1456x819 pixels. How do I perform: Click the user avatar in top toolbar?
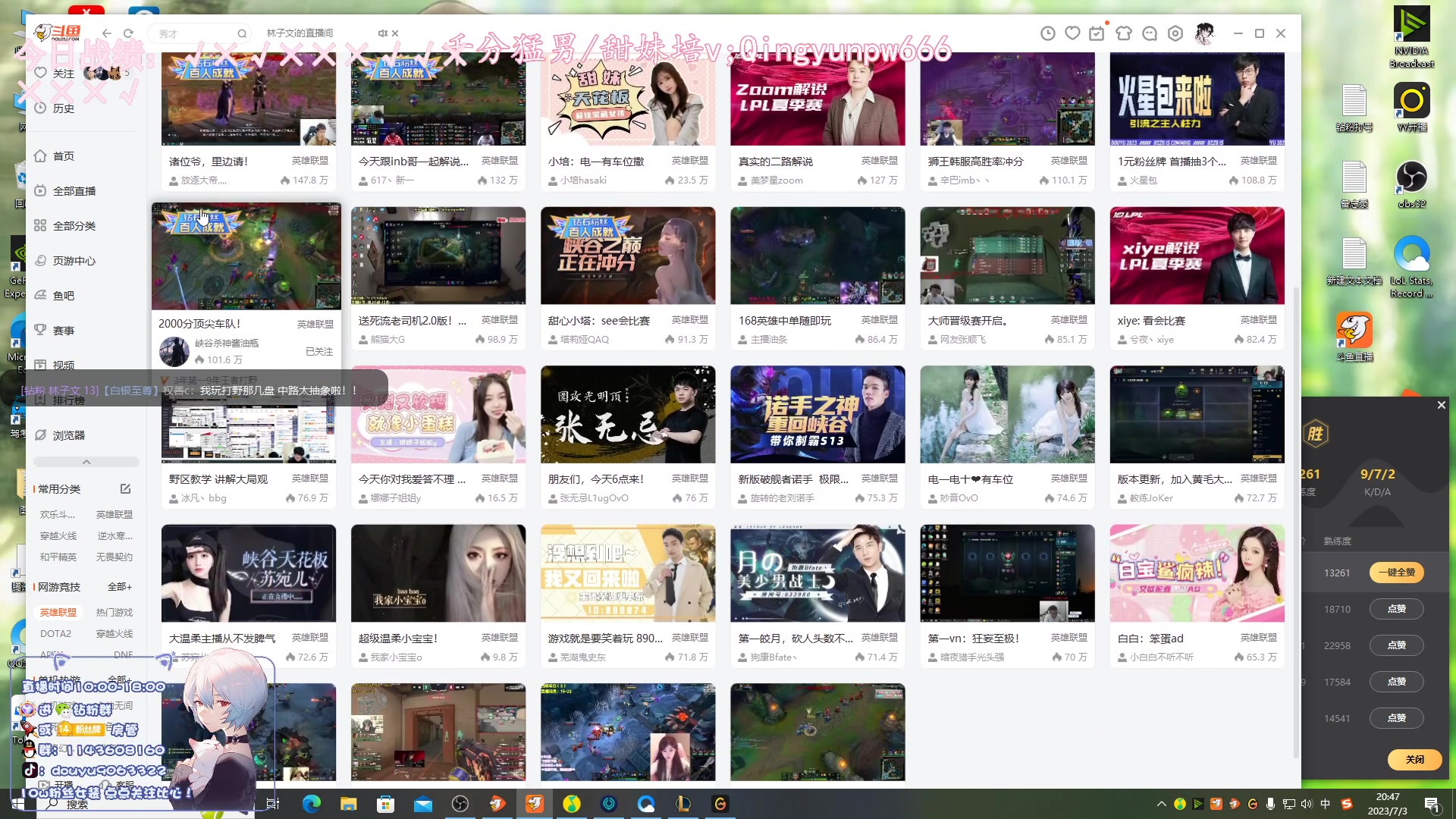click(1204, 33)
